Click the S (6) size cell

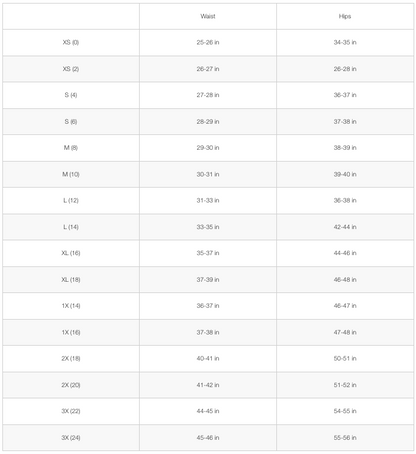[71, 121]
